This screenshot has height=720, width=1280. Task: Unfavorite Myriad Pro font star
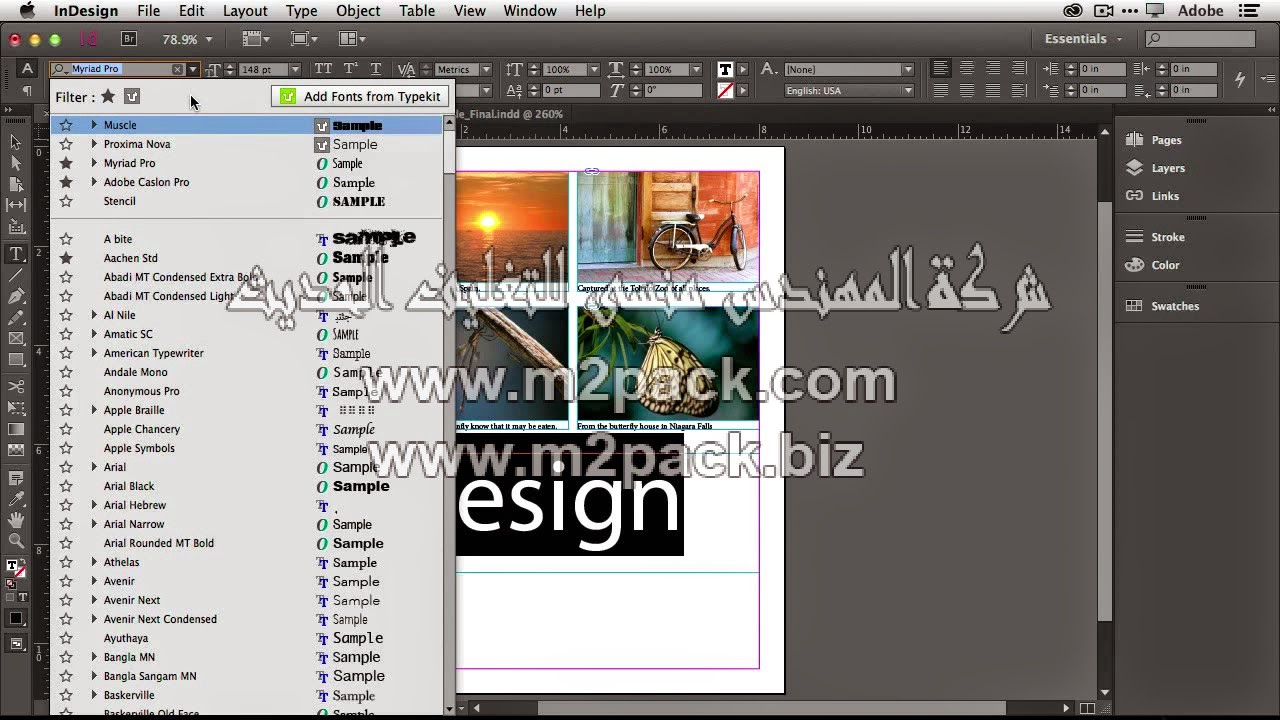(66, 163)
